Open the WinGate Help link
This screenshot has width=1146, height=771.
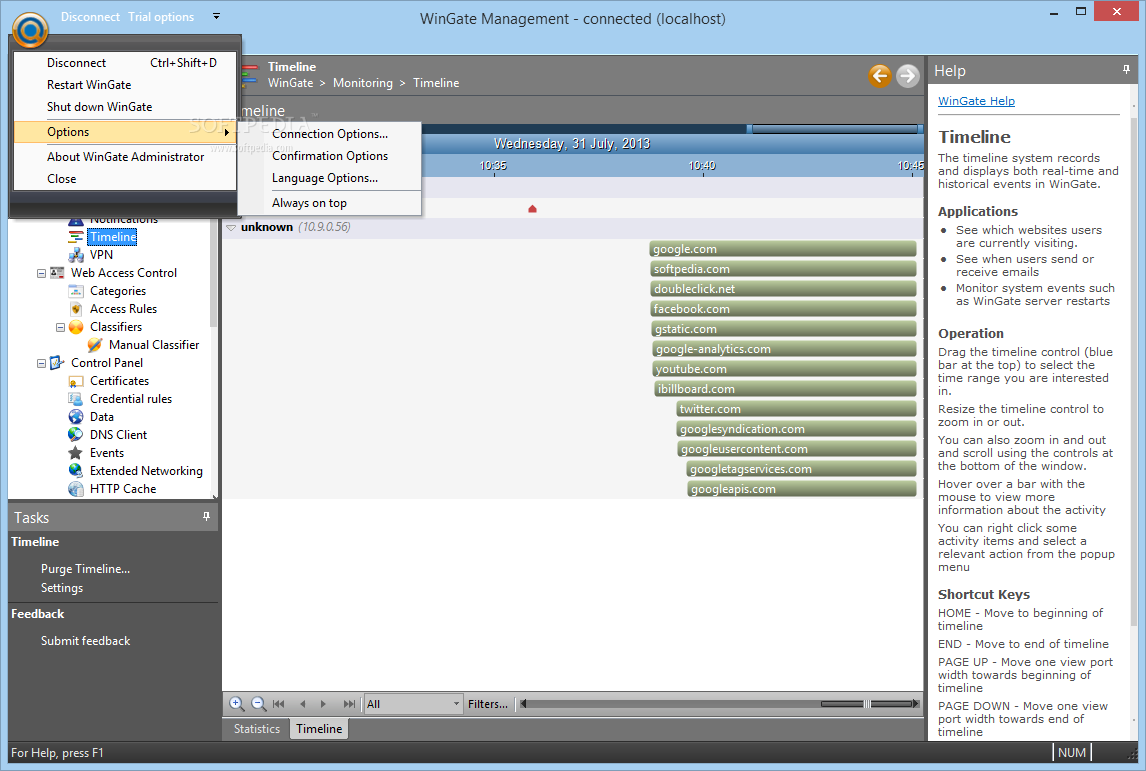click(976, 101)
